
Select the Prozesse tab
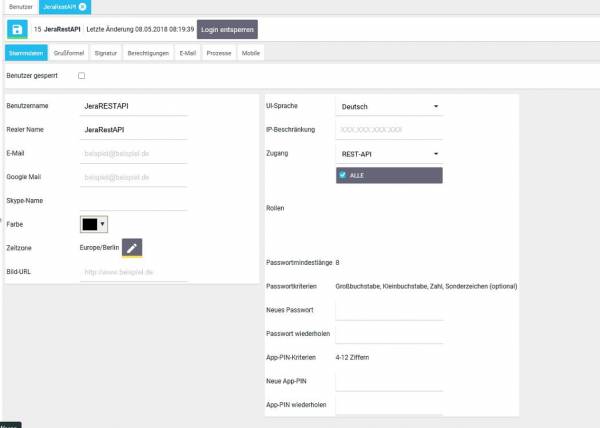coord(219,53)
